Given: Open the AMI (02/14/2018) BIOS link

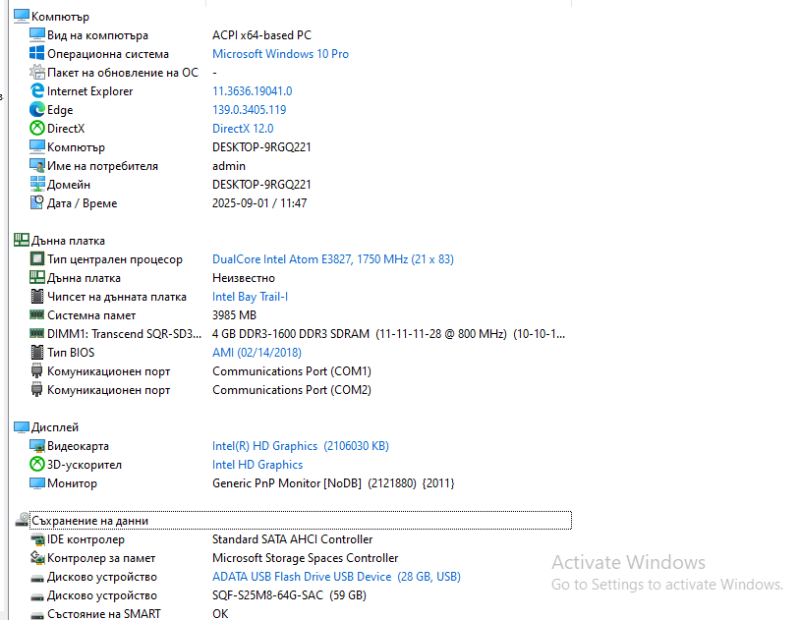Looking at the screenshot, I should point(256,352).
